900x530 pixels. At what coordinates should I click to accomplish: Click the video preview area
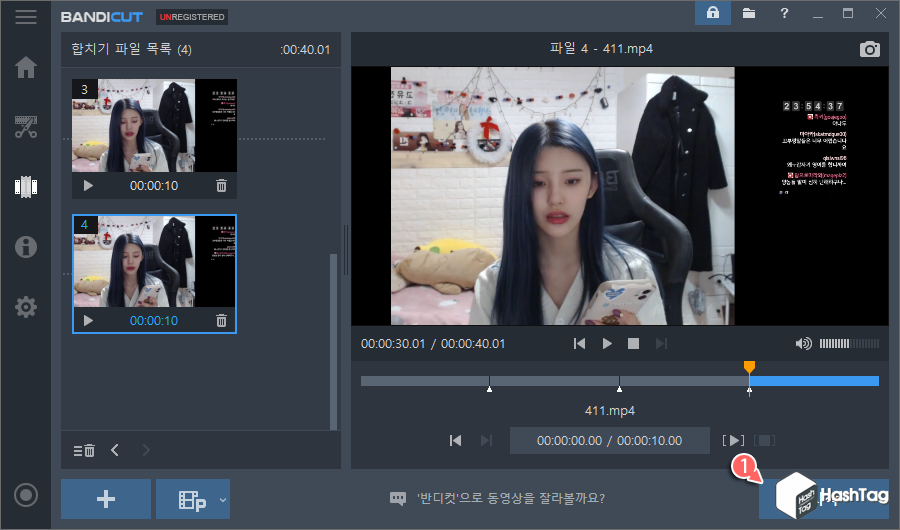tap(620, 196)
